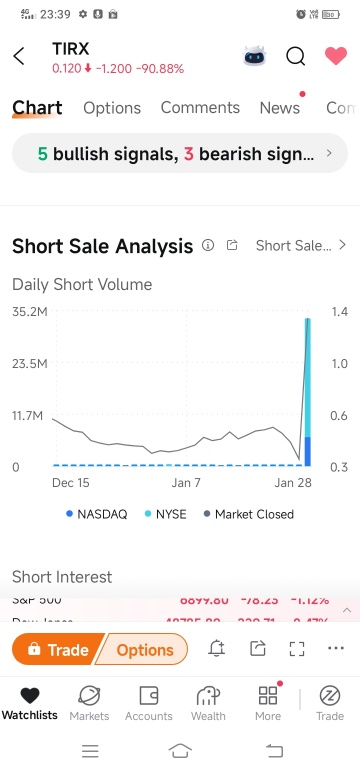Viewport: 360px width, 772px height.
Task: Open the News tab
Action: tap(280, 108)
